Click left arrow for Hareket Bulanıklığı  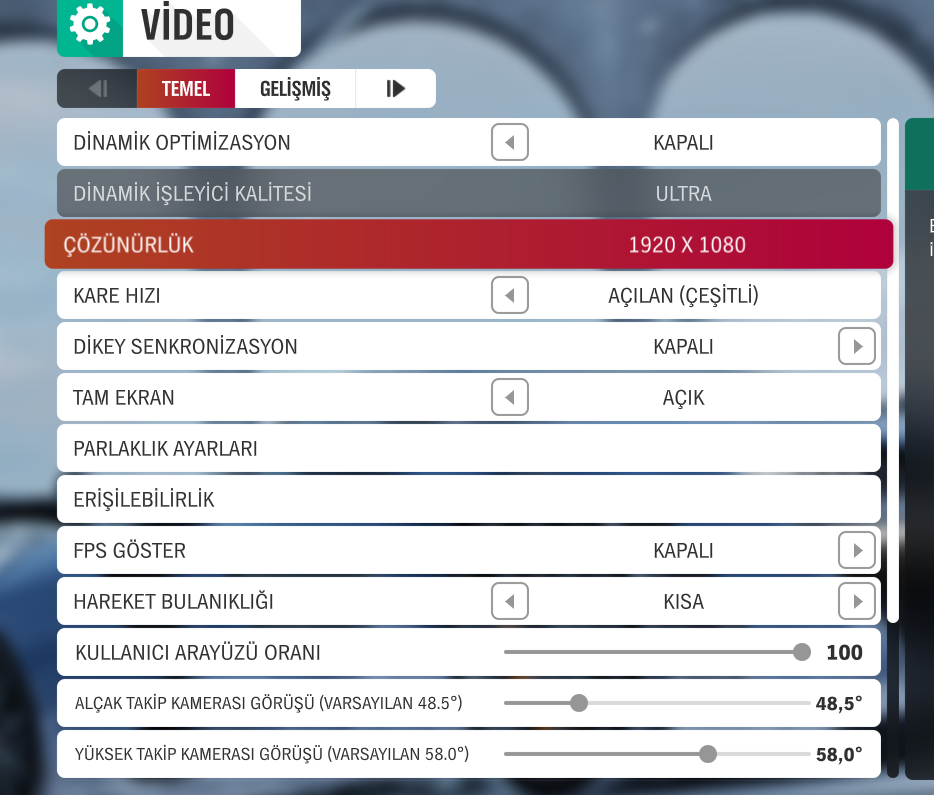click(510, 601)
